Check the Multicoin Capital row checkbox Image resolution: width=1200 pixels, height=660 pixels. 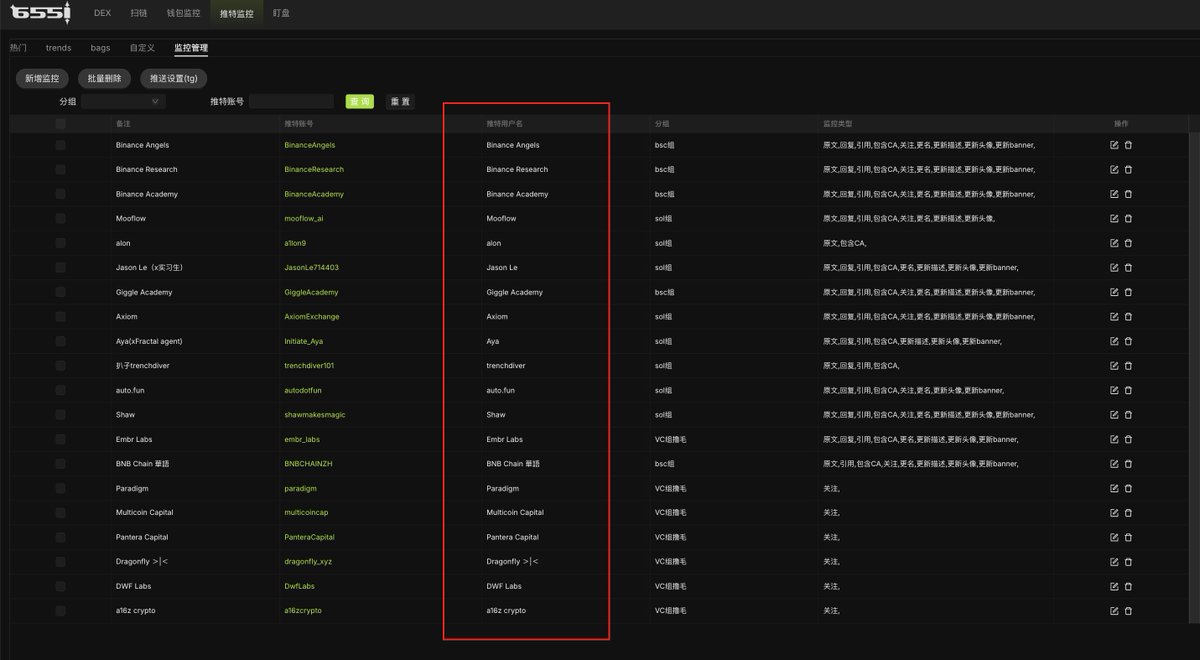click(61, 512)
